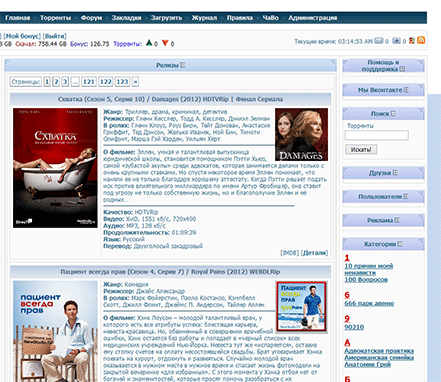The height and width of the screenshot is (382, 441).
Task: Click the current time 03:14:53 AM text
Action: point(355,41)
